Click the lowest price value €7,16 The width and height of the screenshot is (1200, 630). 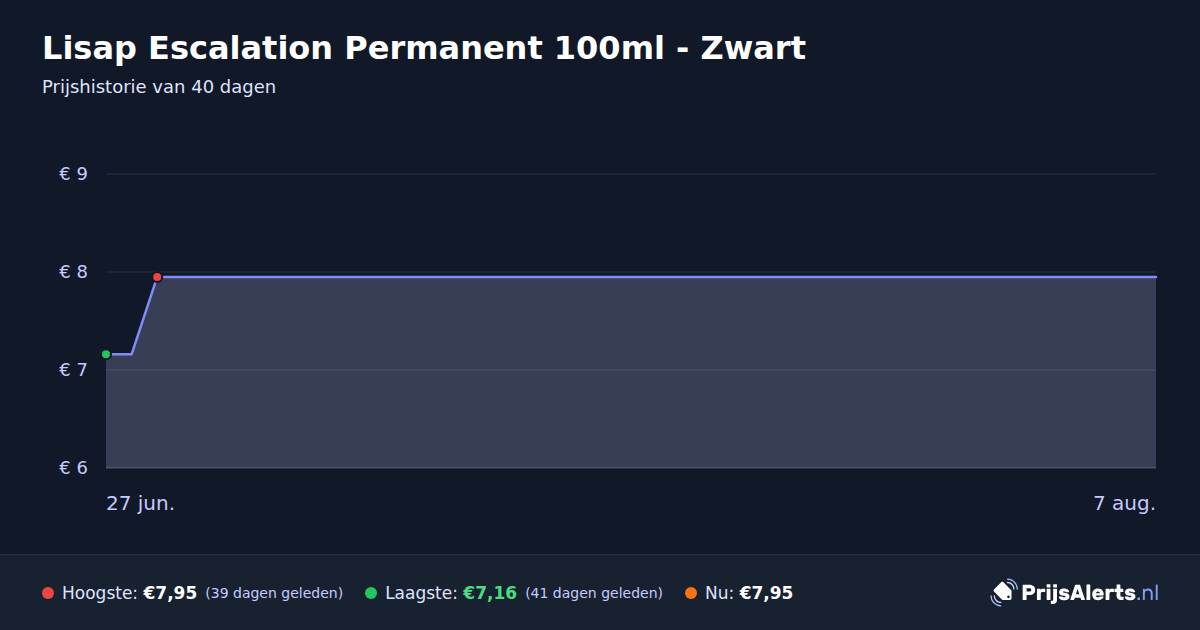[x=490, y=593]
